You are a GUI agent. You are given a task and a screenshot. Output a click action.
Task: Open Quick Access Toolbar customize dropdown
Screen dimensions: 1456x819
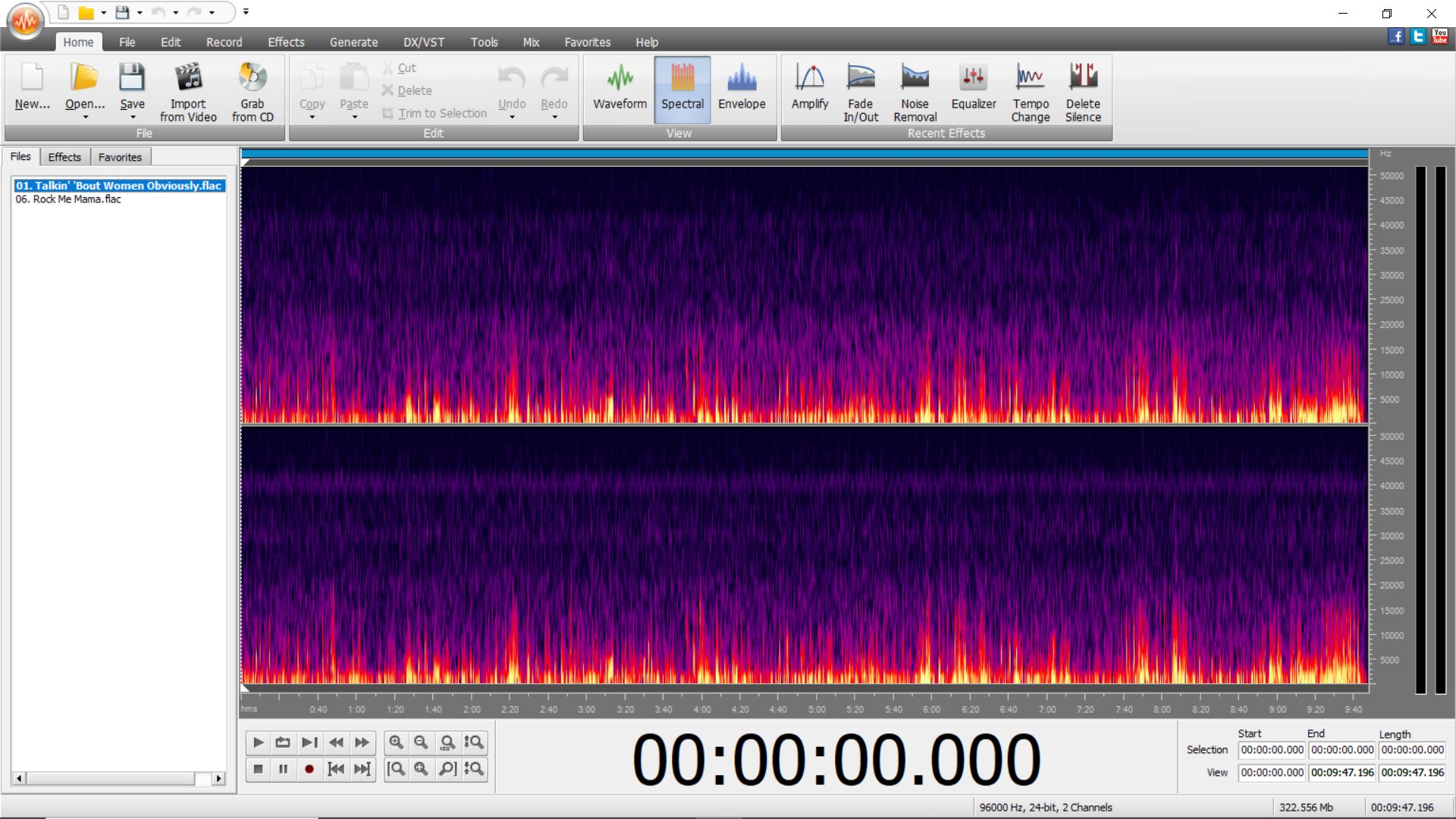(246, 12)
